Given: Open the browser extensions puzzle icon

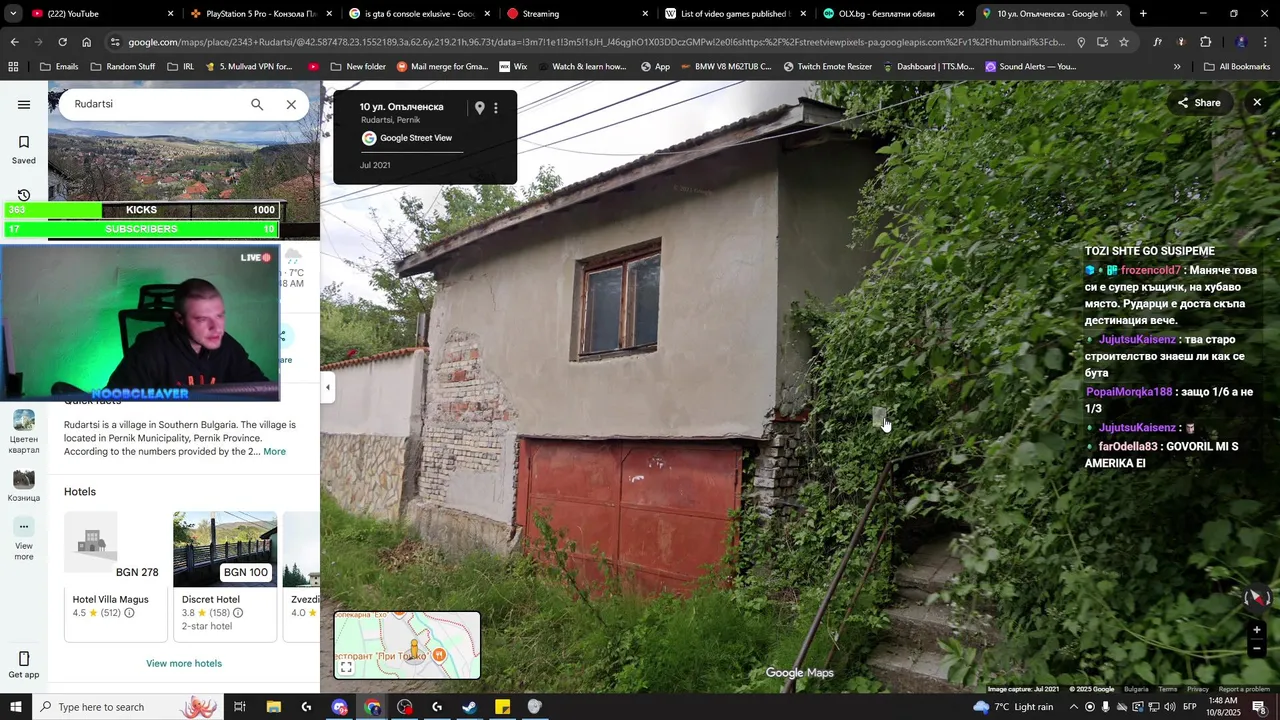Looking at the screenshot, I should coord(1205,42).
